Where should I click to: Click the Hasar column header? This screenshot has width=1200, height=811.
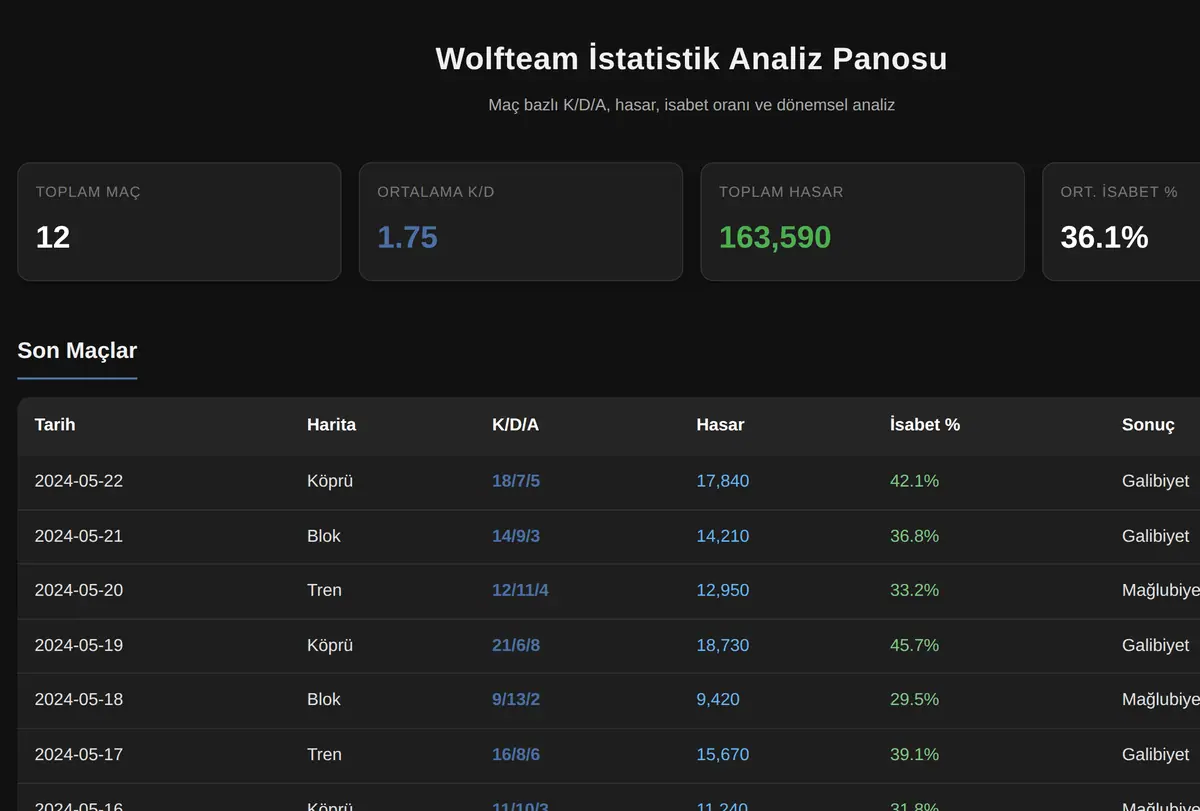click(x=720, y=425)
